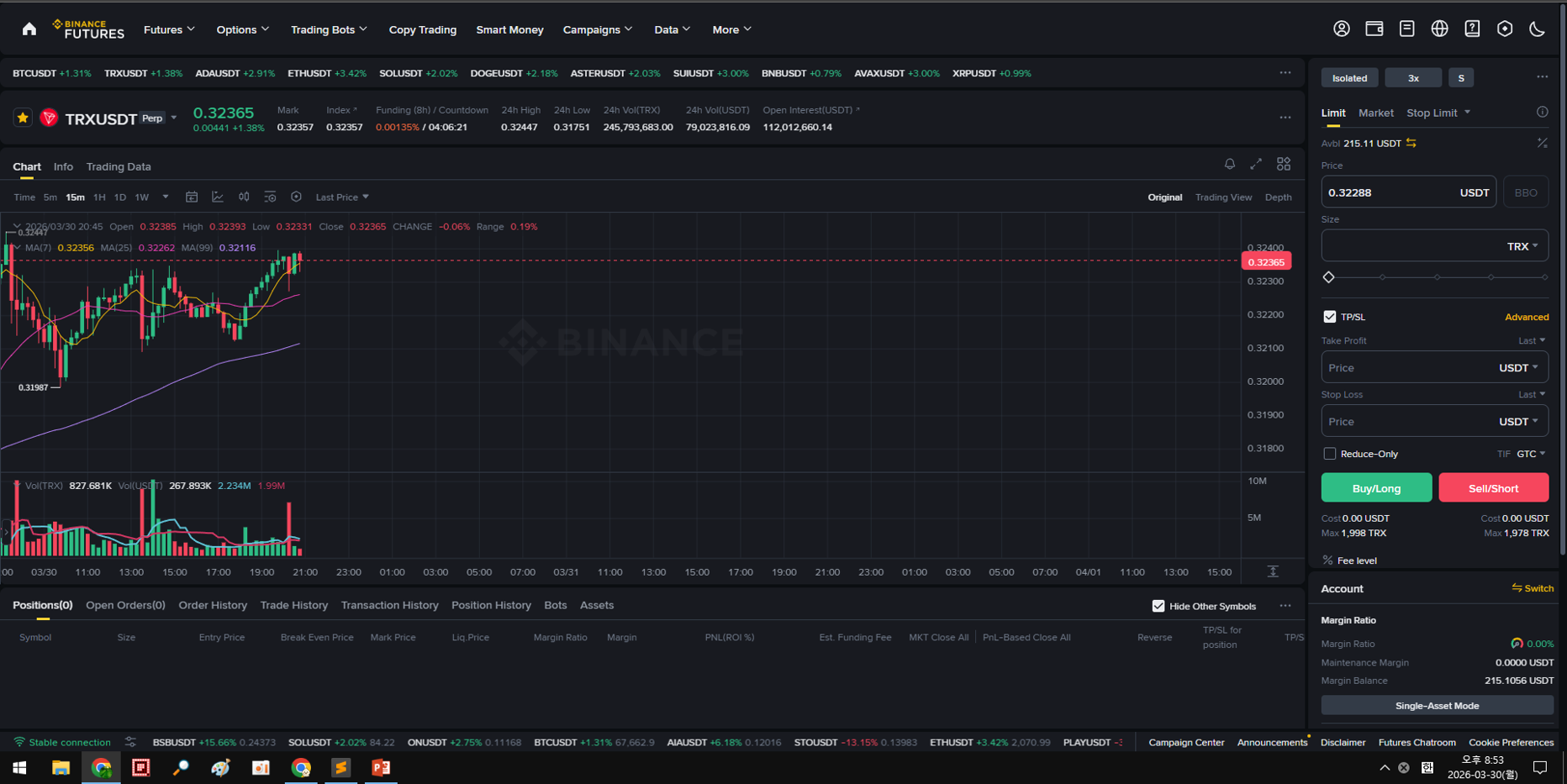The image size is (1567, 784).
Task: Open the candlestick chart type icon
Action: (244, 197)
